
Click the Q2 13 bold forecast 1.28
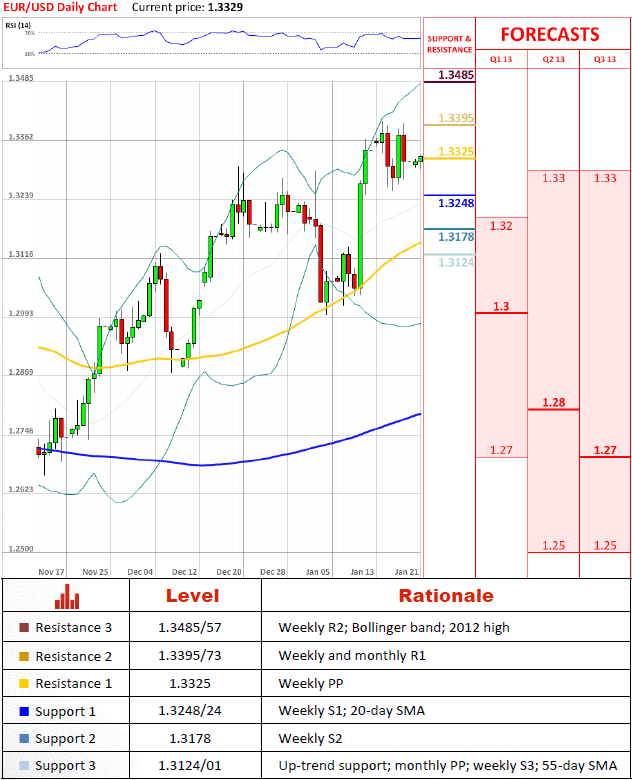pos(553,402)
